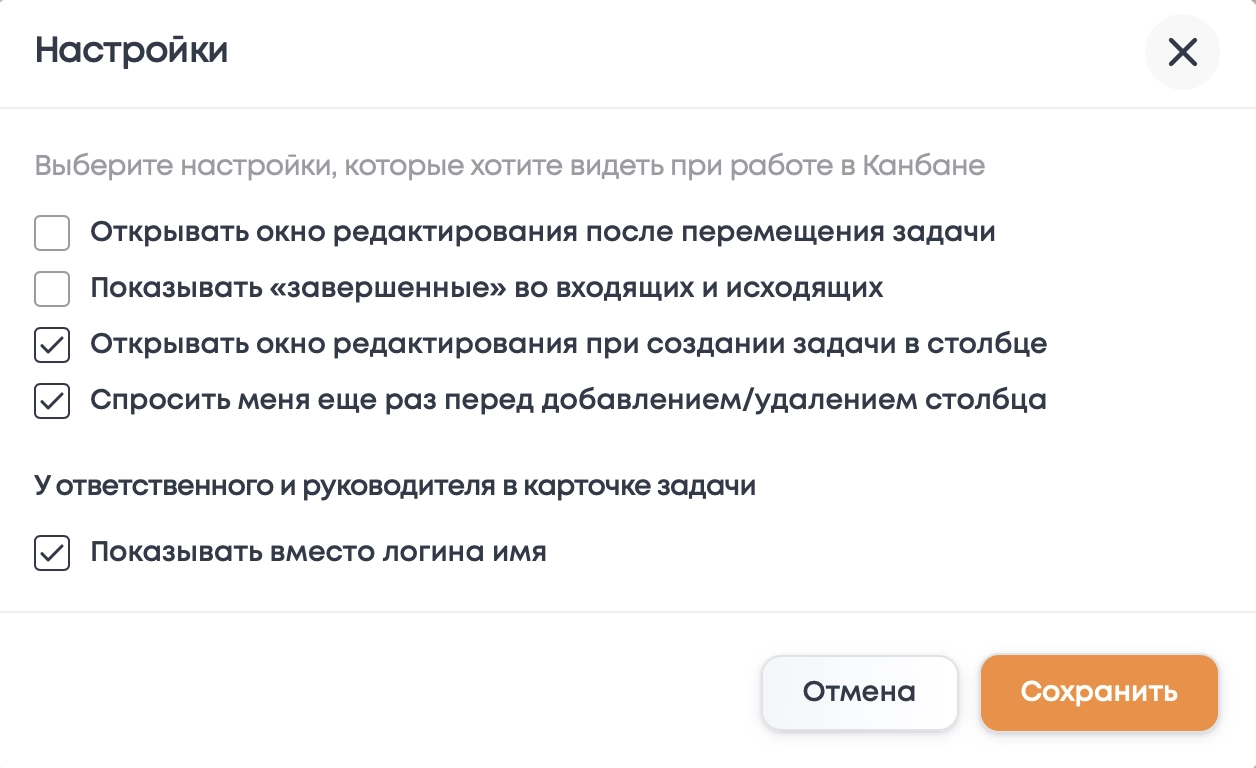
Task: Click label "Открывать окно редактирования при создании задачи"
Action: click(568, 345)
